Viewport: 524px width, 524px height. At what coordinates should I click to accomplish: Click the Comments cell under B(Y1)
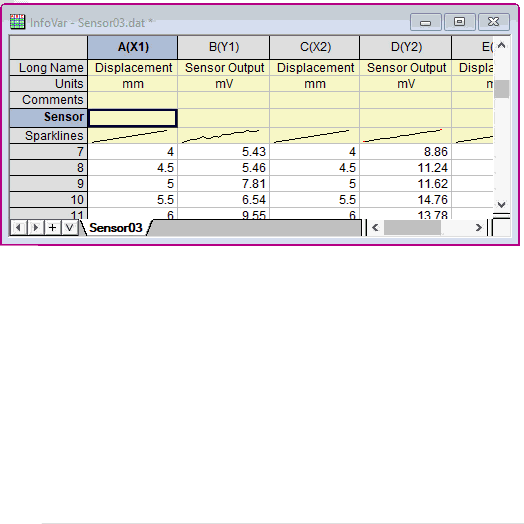click(224, 100)
